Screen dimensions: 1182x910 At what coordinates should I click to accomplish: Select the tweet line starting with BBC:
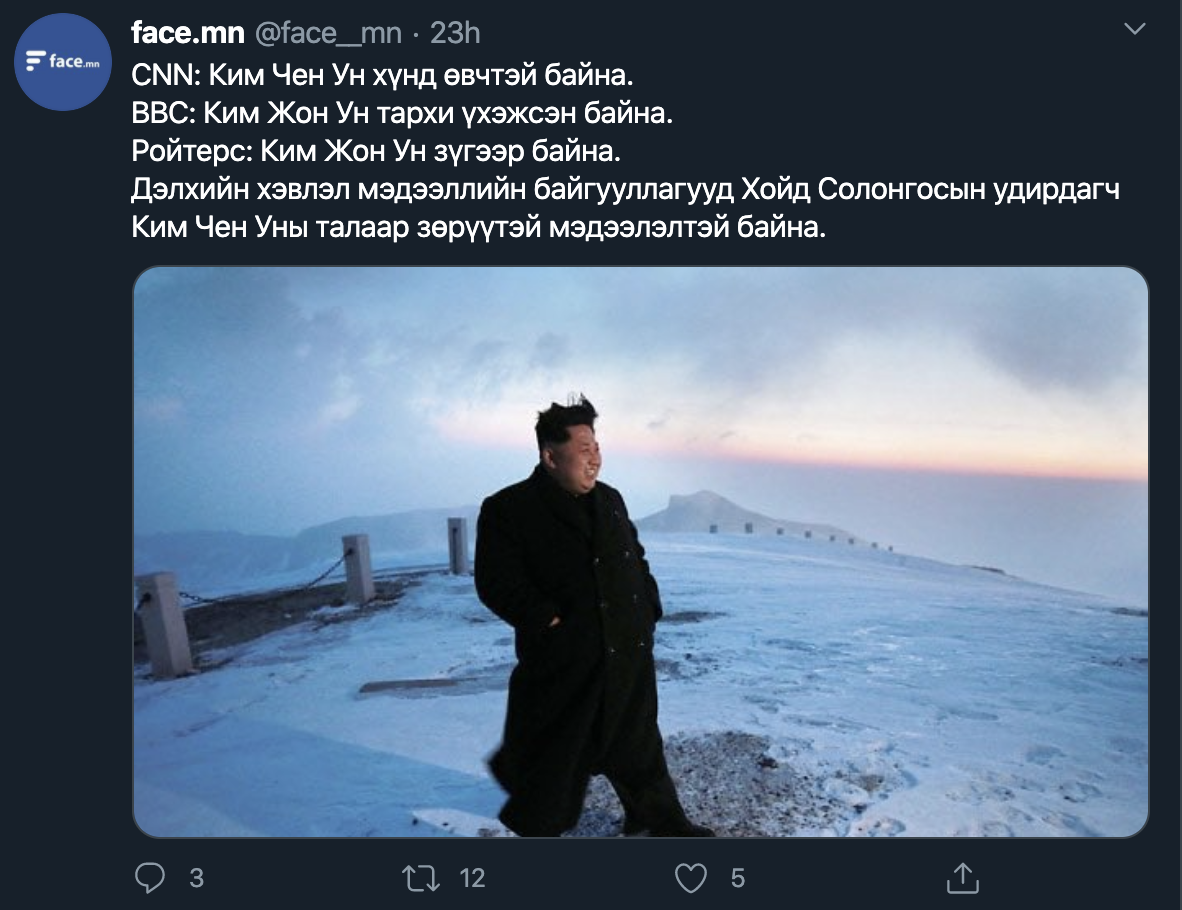point(402,113)
